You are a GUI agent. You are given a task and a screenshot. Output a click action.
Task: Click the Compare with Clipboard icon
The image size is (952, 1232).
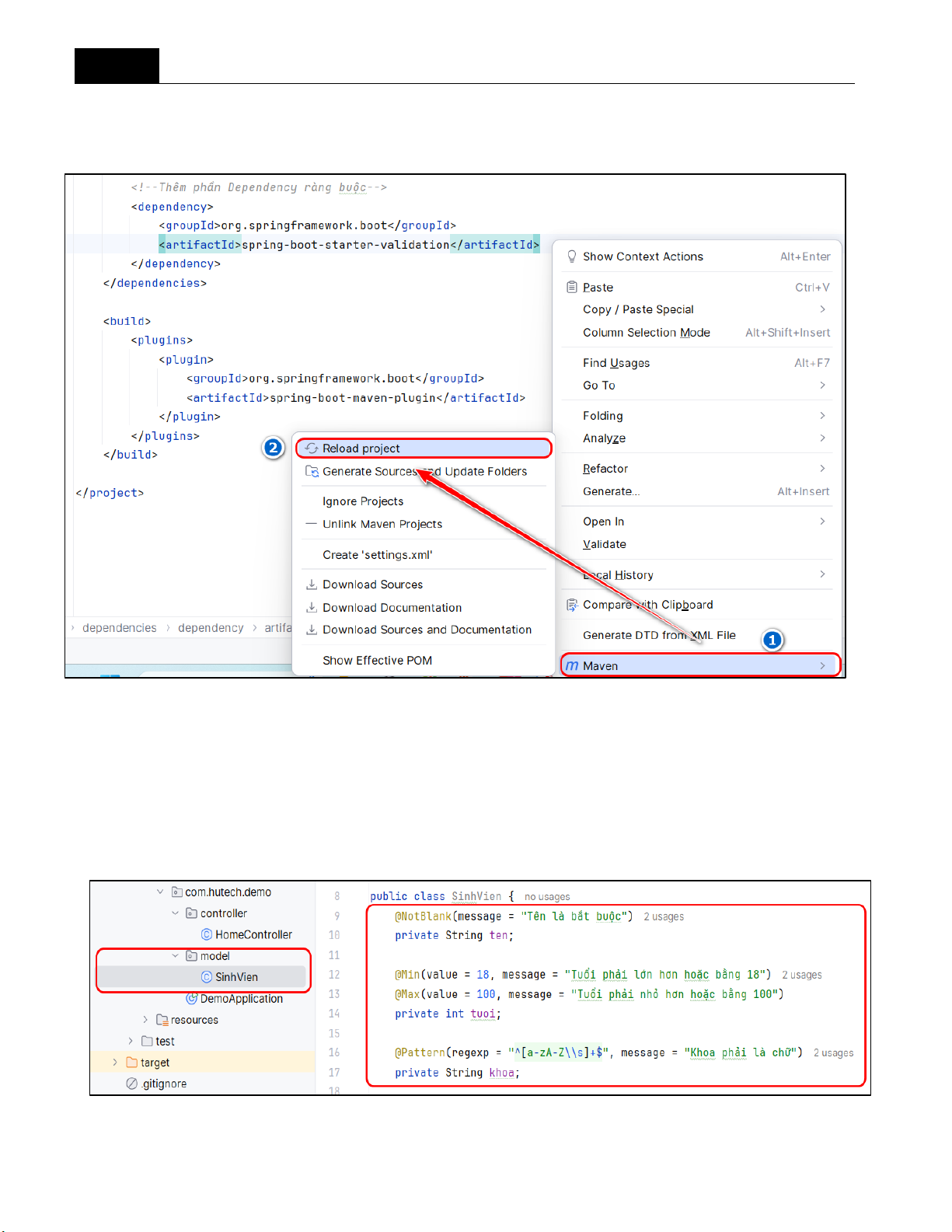pos(572,605)
